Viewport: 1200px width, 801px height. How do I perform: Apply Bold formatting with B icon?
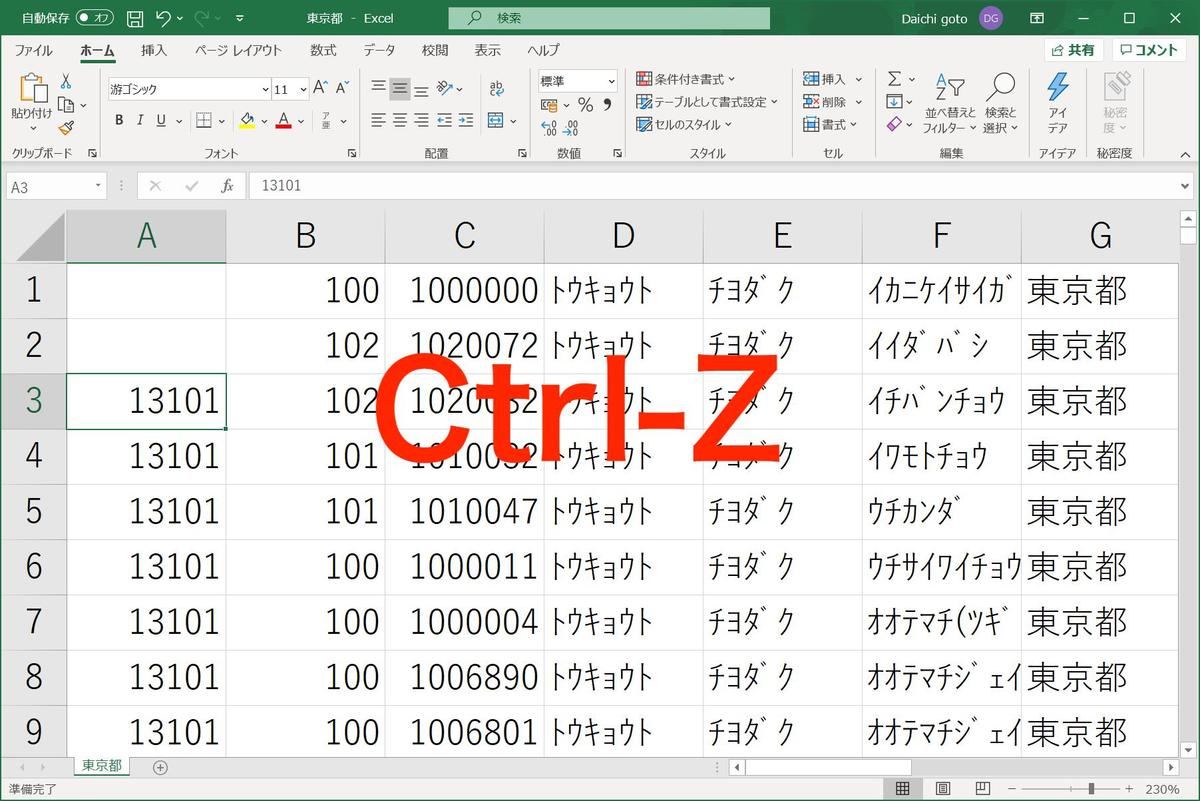coord(119,120)
